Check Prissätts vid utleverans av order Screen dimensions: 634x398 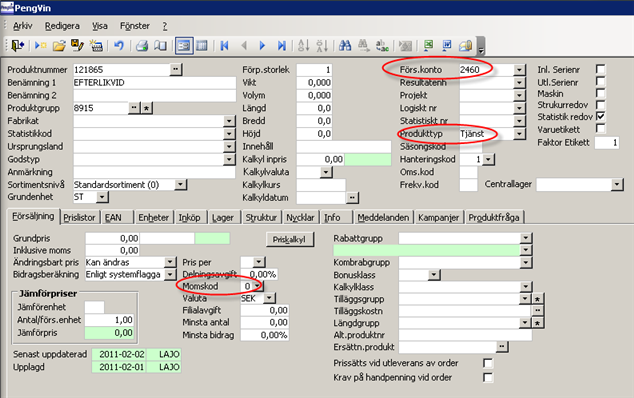point(488,363)
